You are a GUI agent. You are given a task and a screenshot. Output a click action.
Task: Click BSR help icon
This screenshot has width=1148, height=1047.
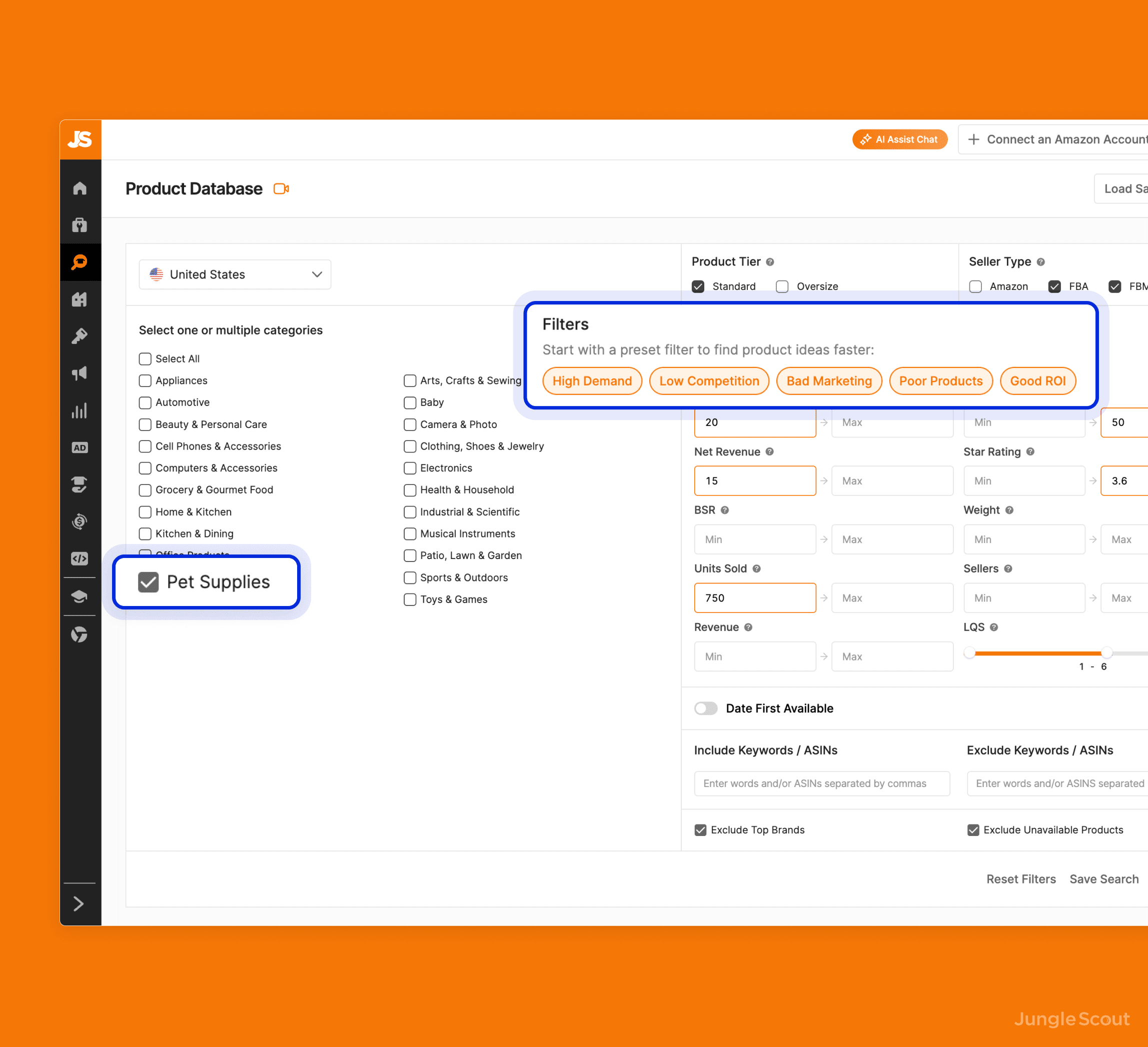[x=725, y=510]
